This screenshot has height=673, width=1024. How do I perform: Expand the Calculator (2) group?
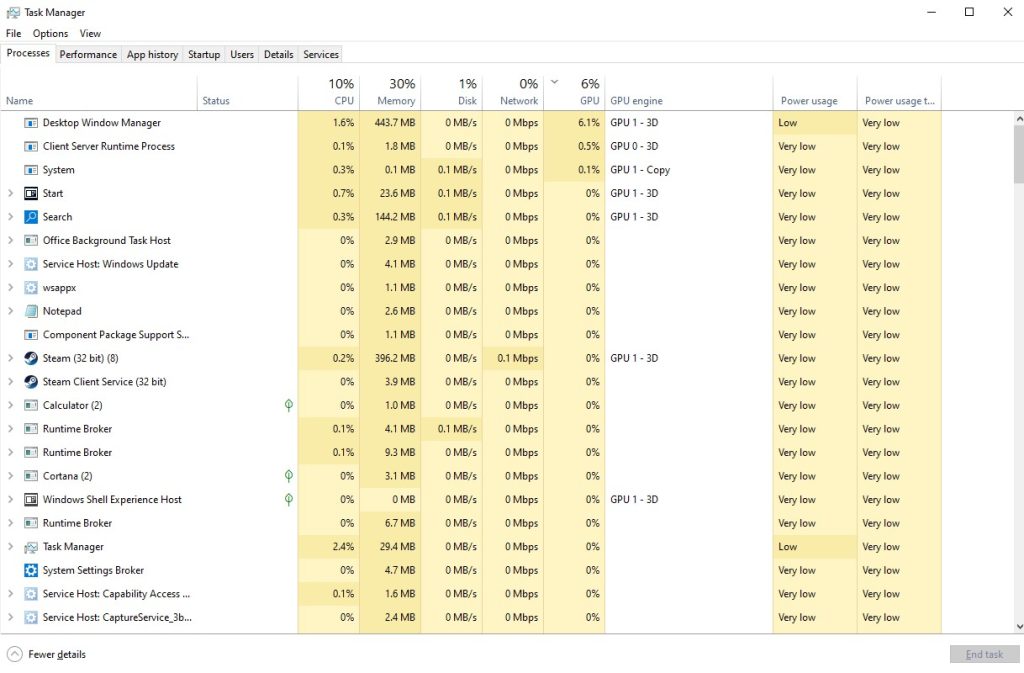(10, 405)
